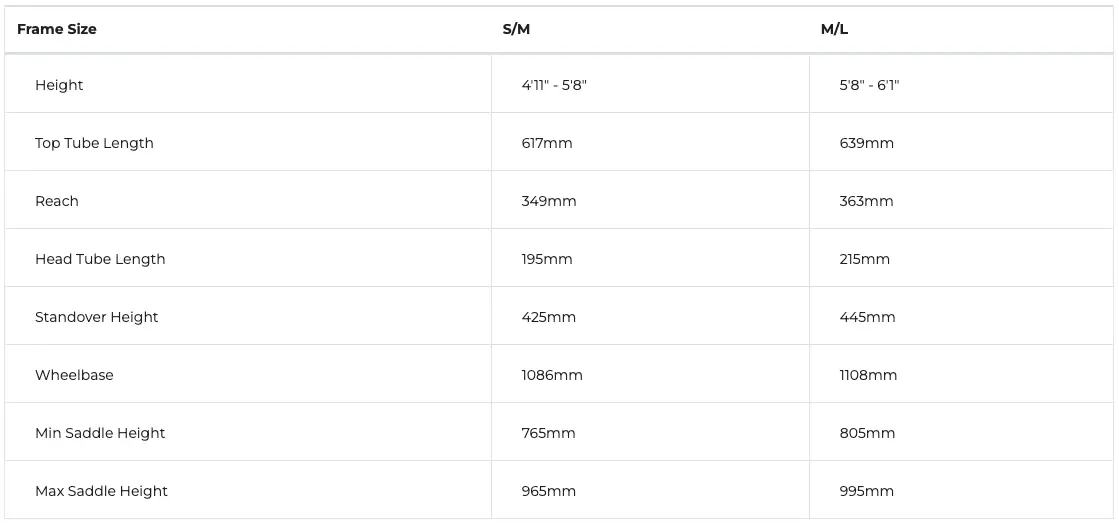Click the S/M height value 4'11" - 5'8"
This screenshot has height=523, width=1119.
coord(555,85)
